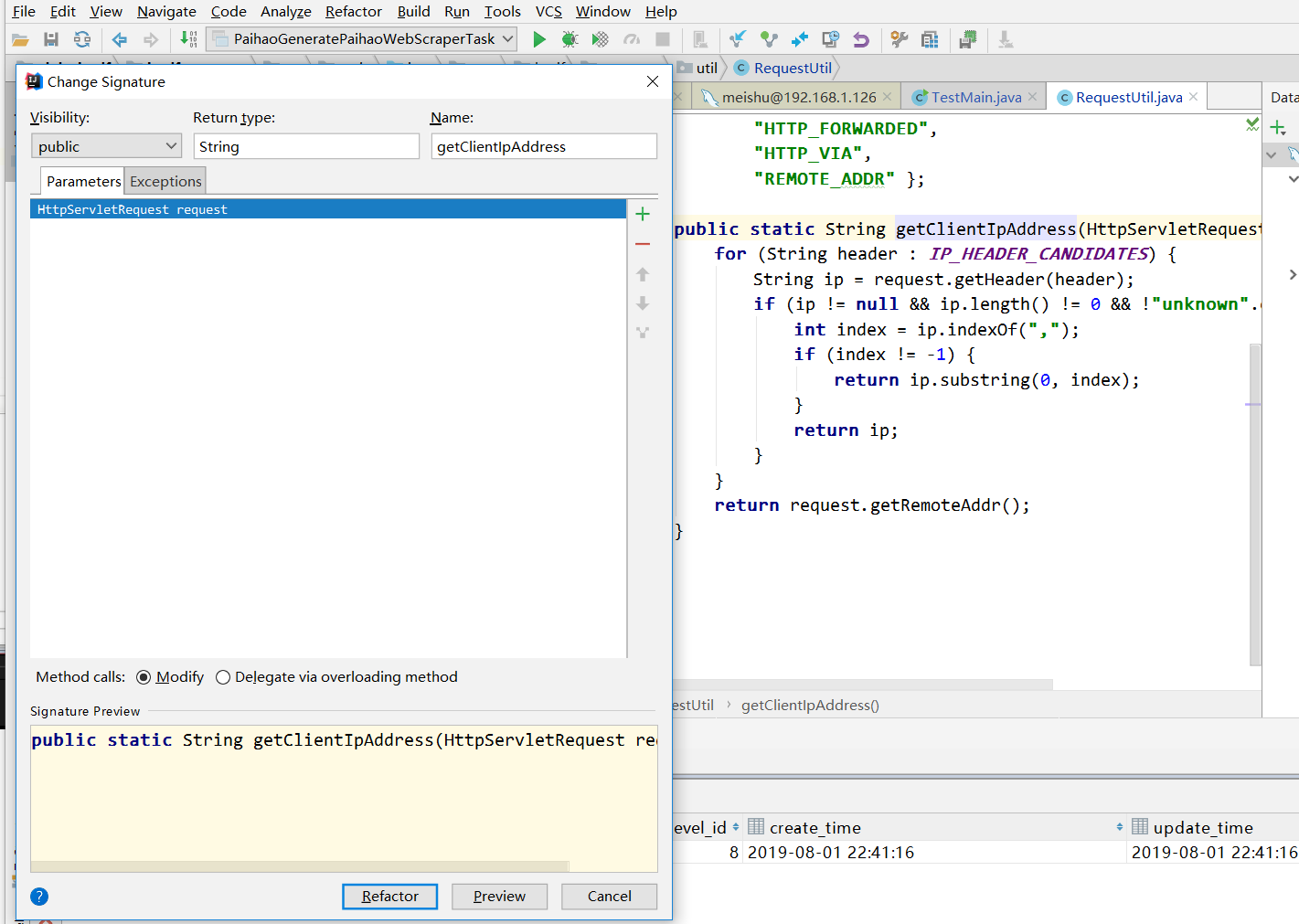Click the Cancel button

pyautogui.click(x=609, y=897)
